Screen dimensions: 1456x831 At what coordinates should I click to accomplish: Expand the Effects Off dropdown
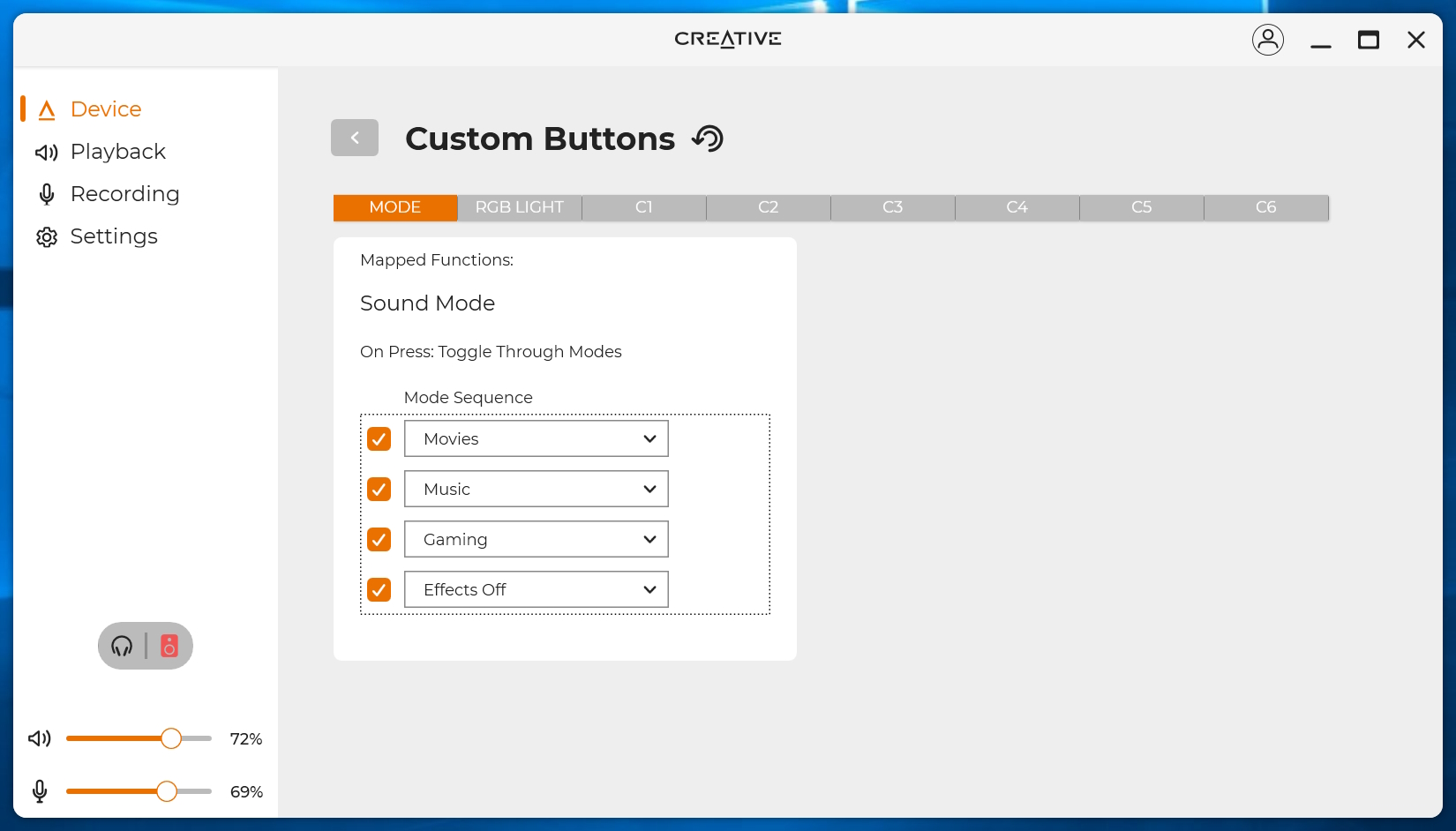click(x=536, y=589)
